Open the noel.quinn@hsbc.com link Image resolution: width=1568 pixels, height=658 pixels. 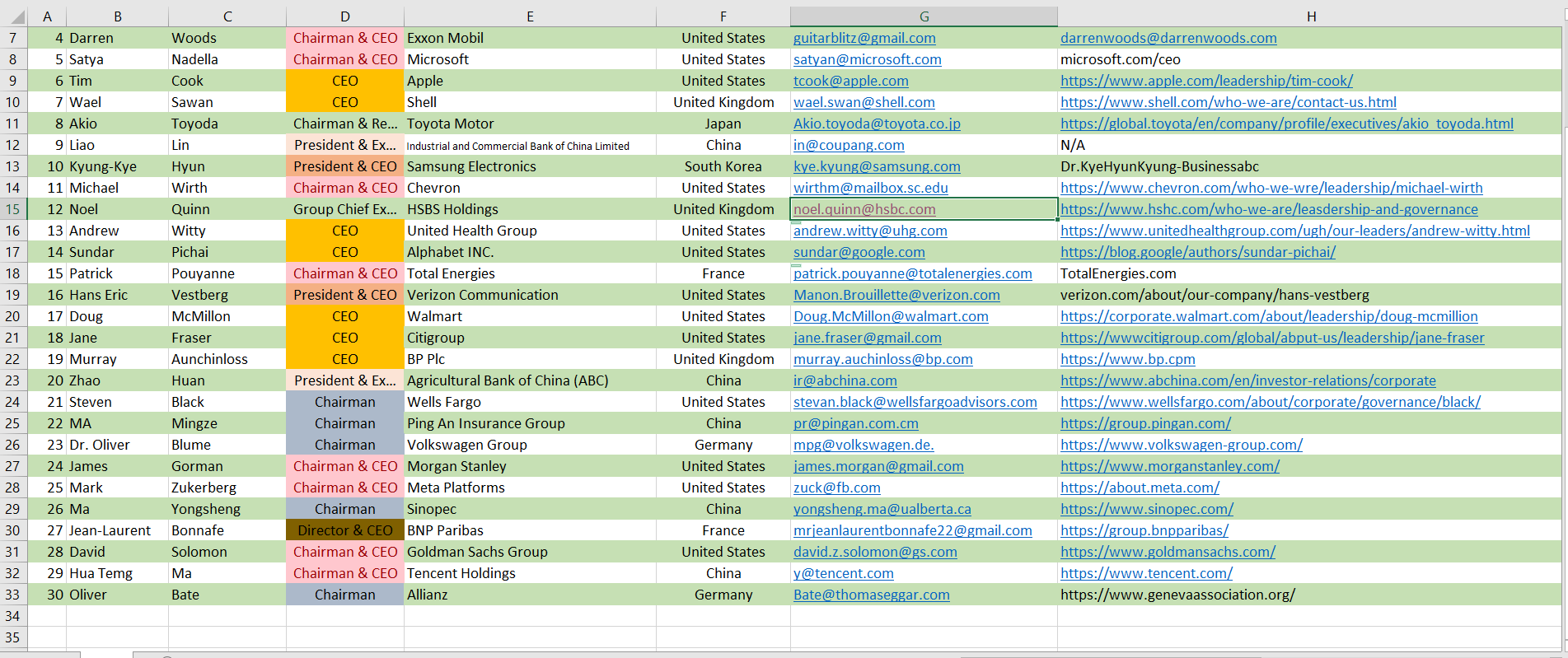click(864, 209)
